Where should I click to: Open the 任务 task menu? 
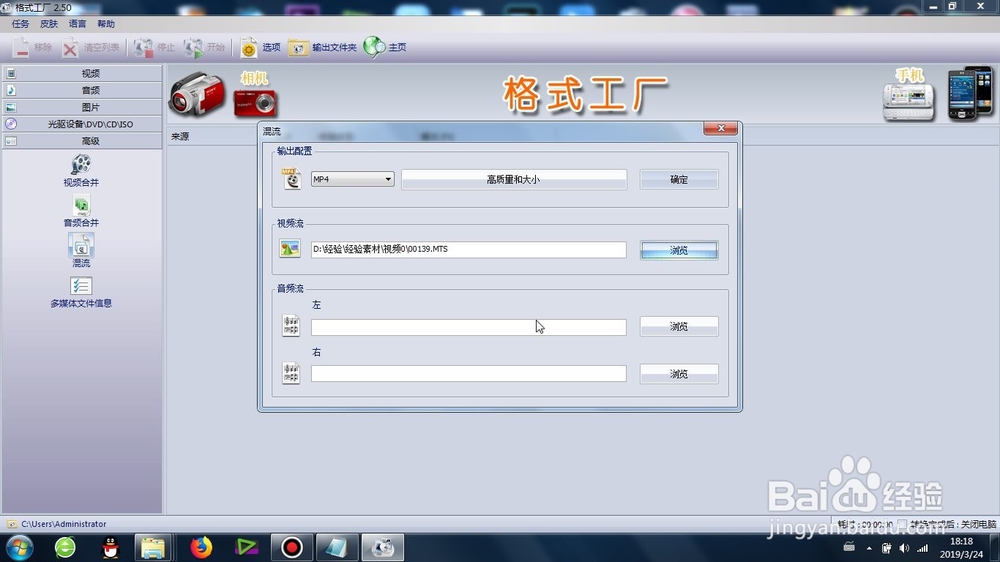point(20,24)
